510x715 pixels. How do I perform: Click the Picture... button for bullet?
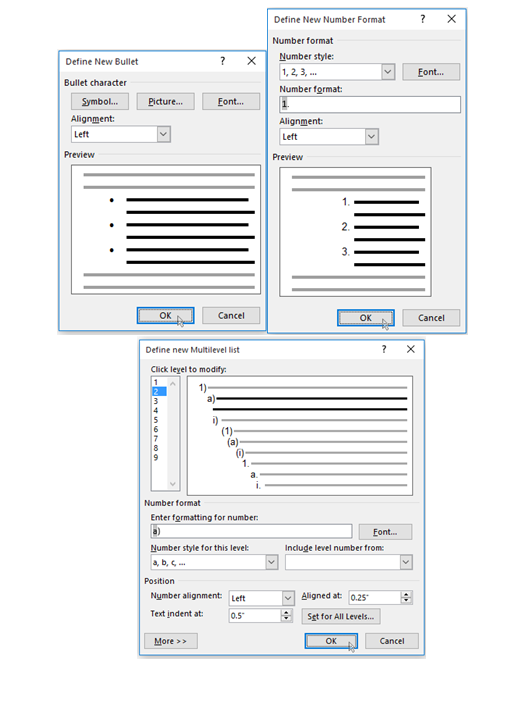pyautogui.click(x=165, y=101)
